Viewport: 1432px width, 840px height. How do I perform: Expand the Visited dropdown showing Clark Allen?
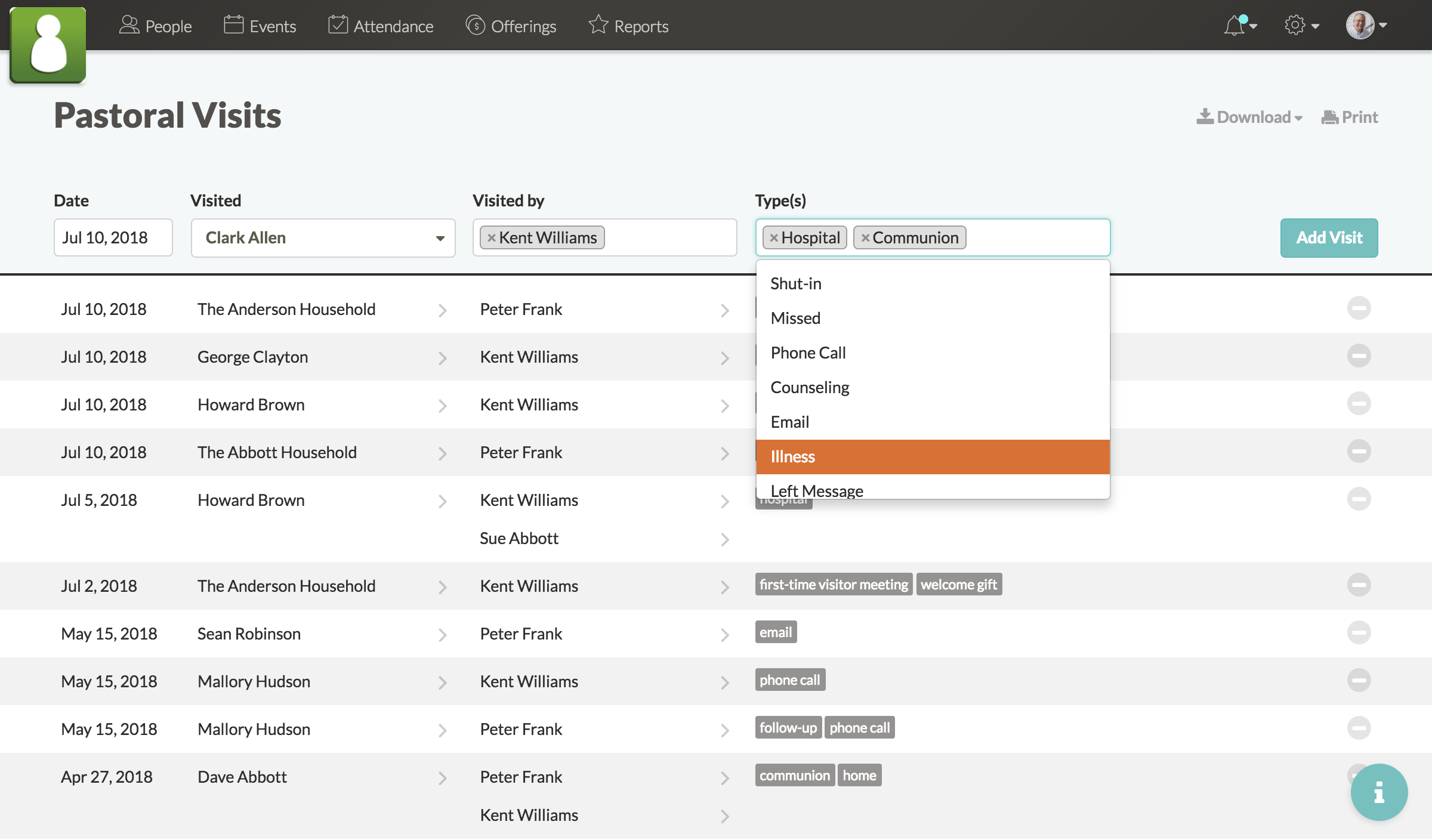(440, 237)
